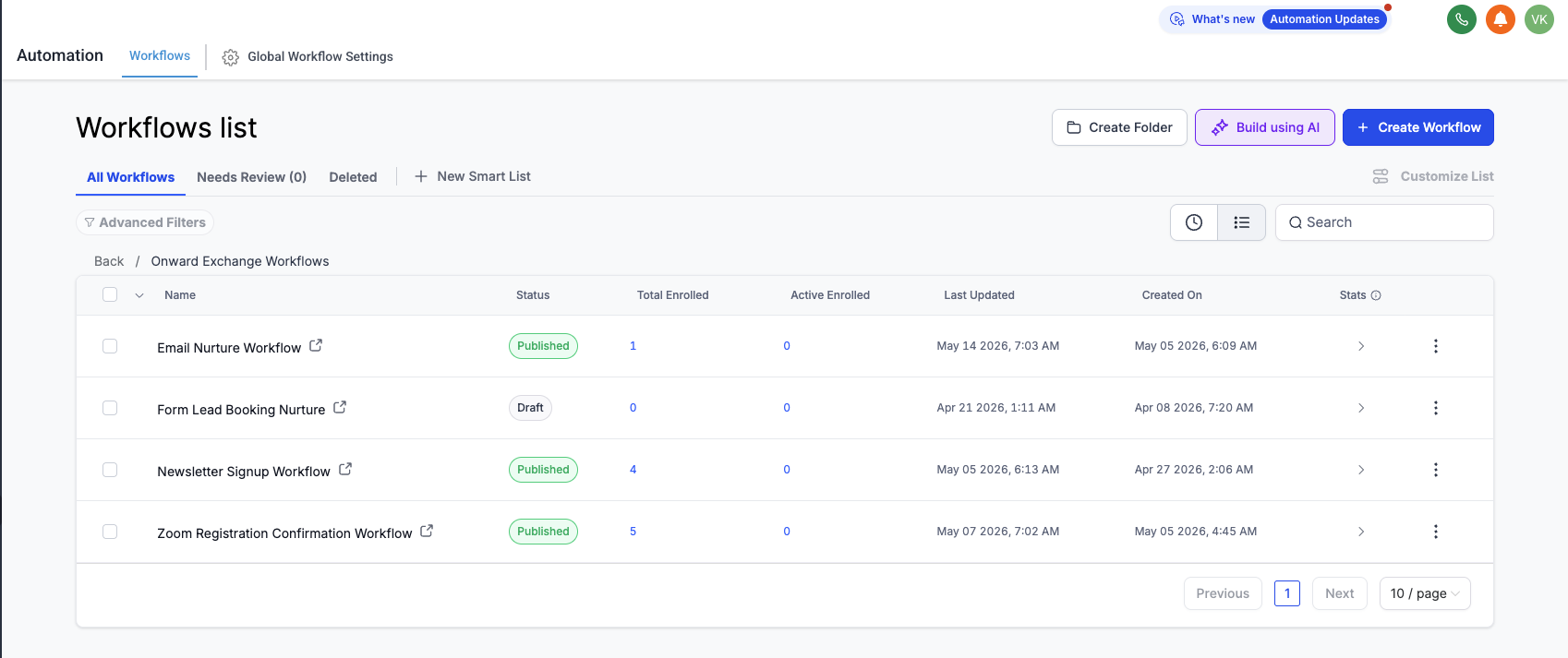This screenshot has height=658, width=1568.
Task: Expand the bulk select dropdown chevron
Action: (139, 295)
